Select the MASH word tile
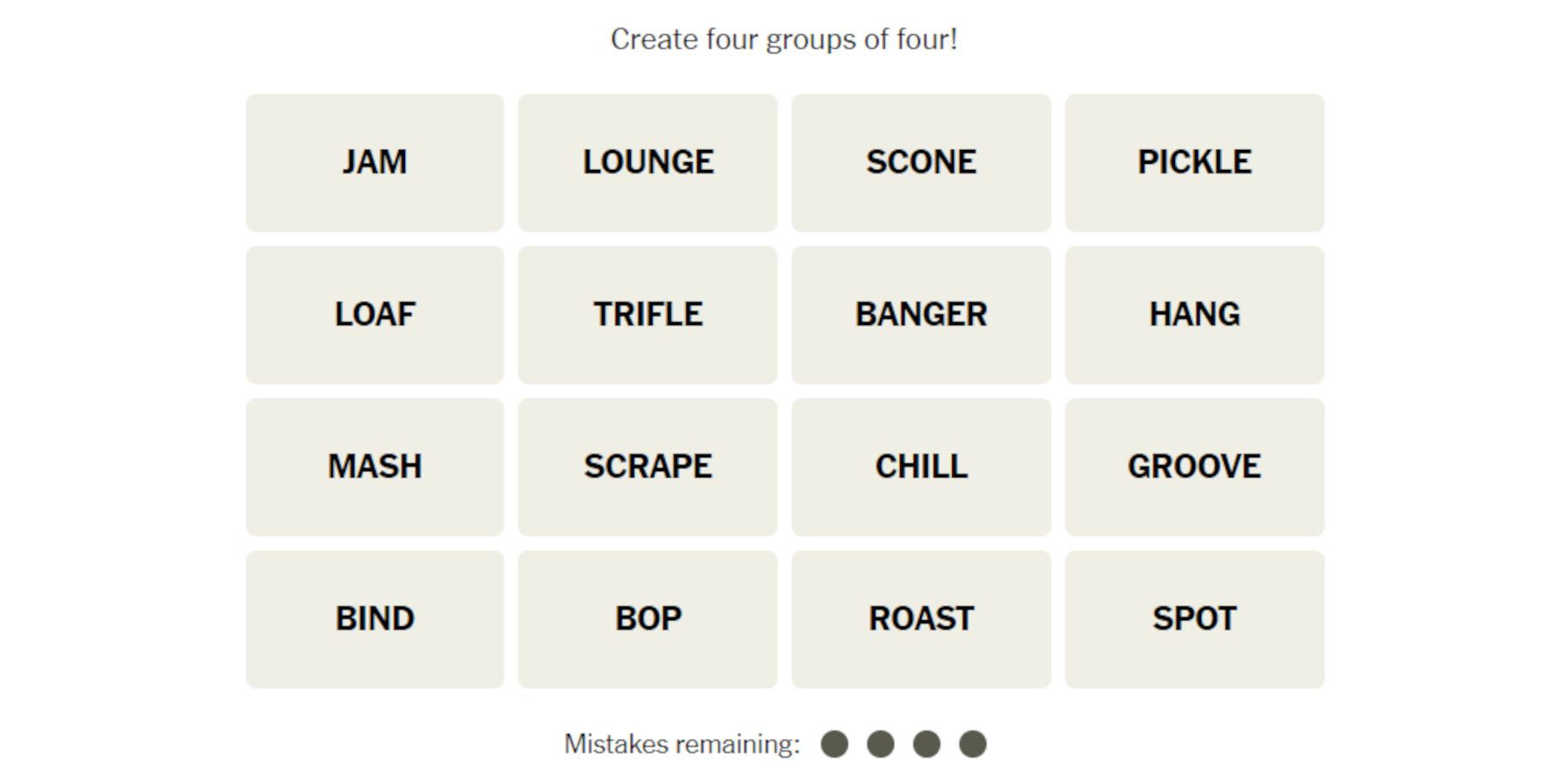The image size is (1568, 784). (x=375, y=467)
